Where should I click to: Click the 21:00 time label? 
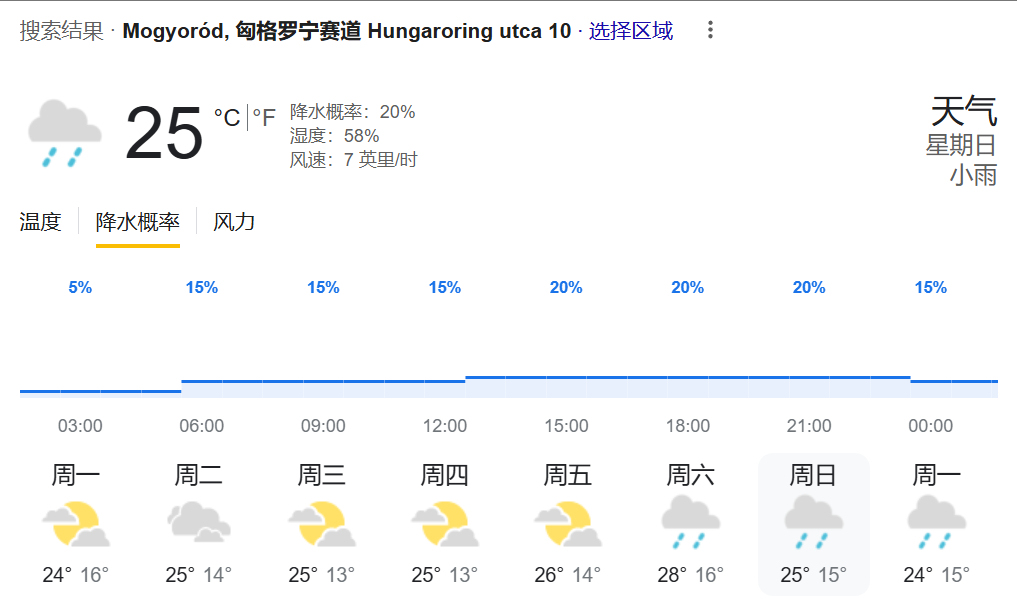809,426
